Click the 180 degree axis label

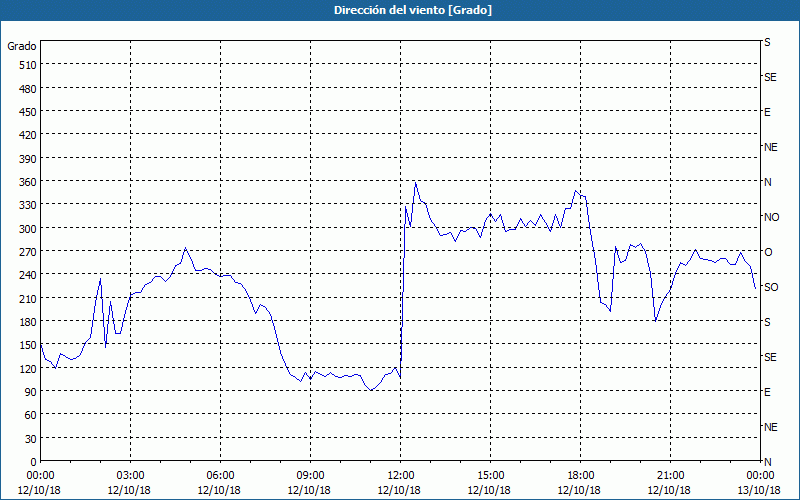pos(29,322)
